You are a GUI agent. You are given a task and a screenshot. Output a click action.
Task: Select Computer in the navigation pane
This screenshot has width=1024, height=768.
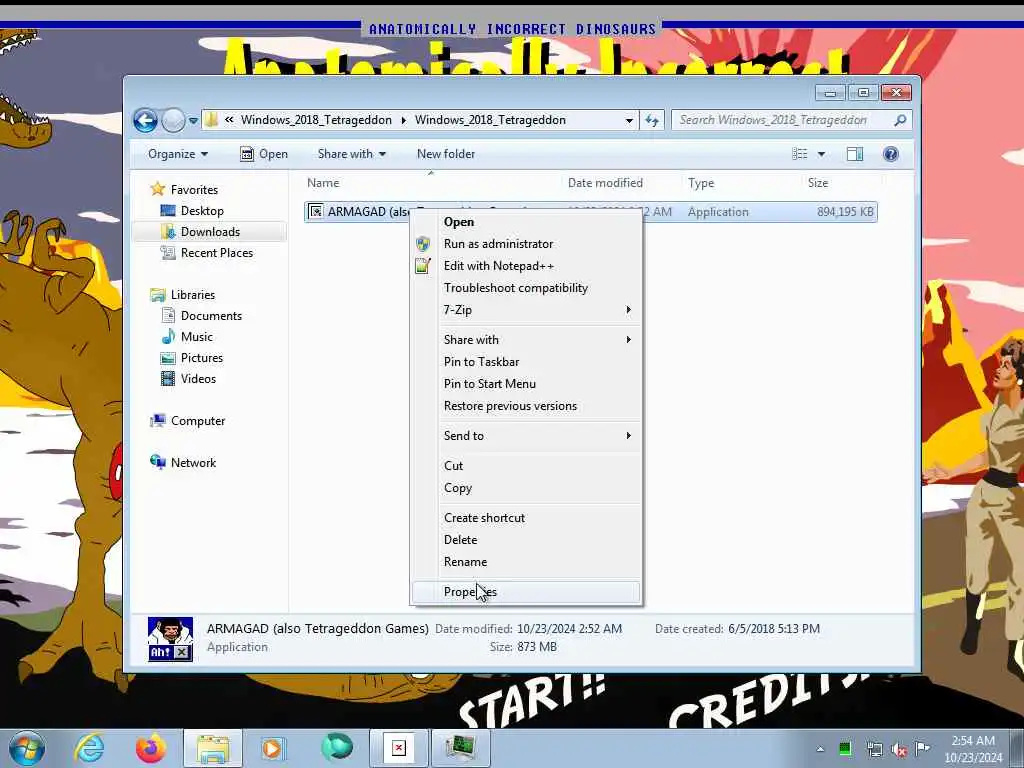click(187, 421)
